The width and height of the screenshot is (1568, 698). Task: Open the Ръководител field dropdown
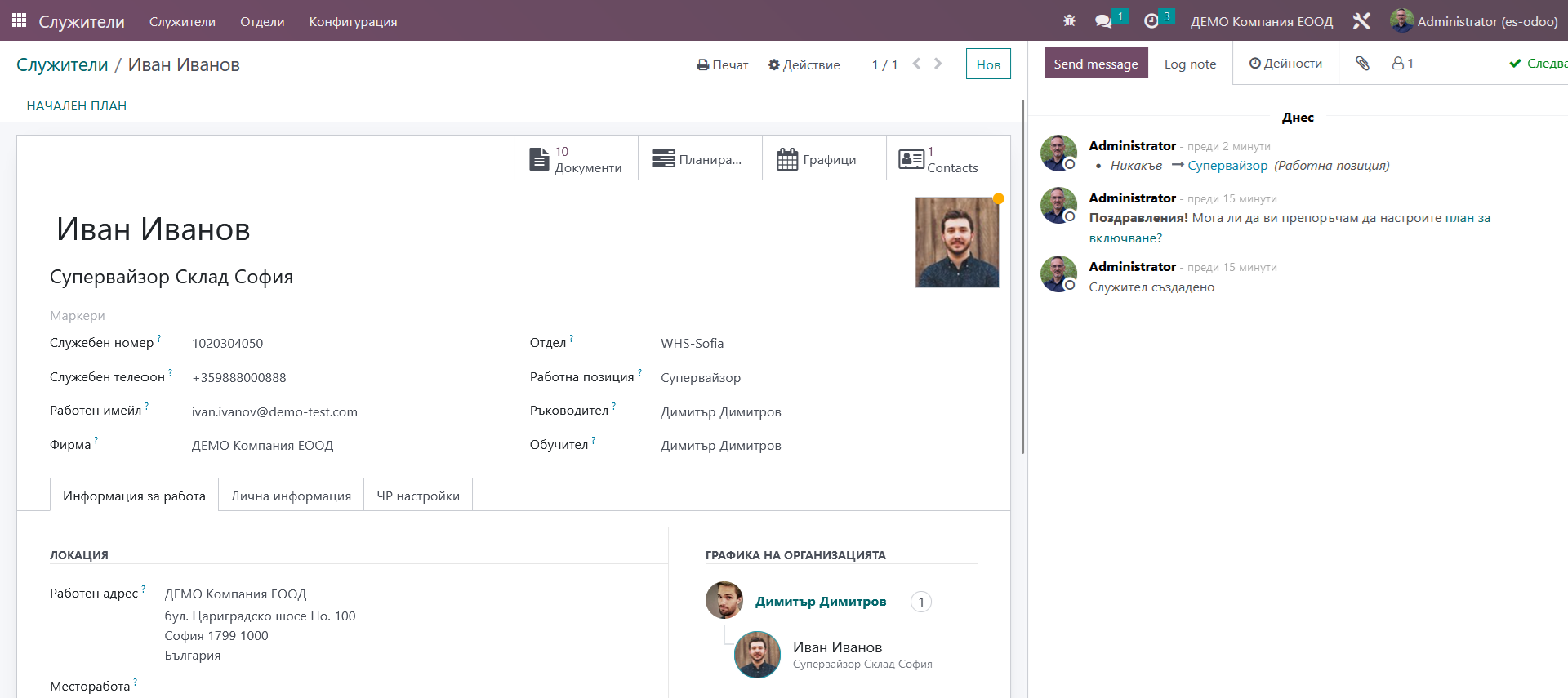(x=721, y=411)
